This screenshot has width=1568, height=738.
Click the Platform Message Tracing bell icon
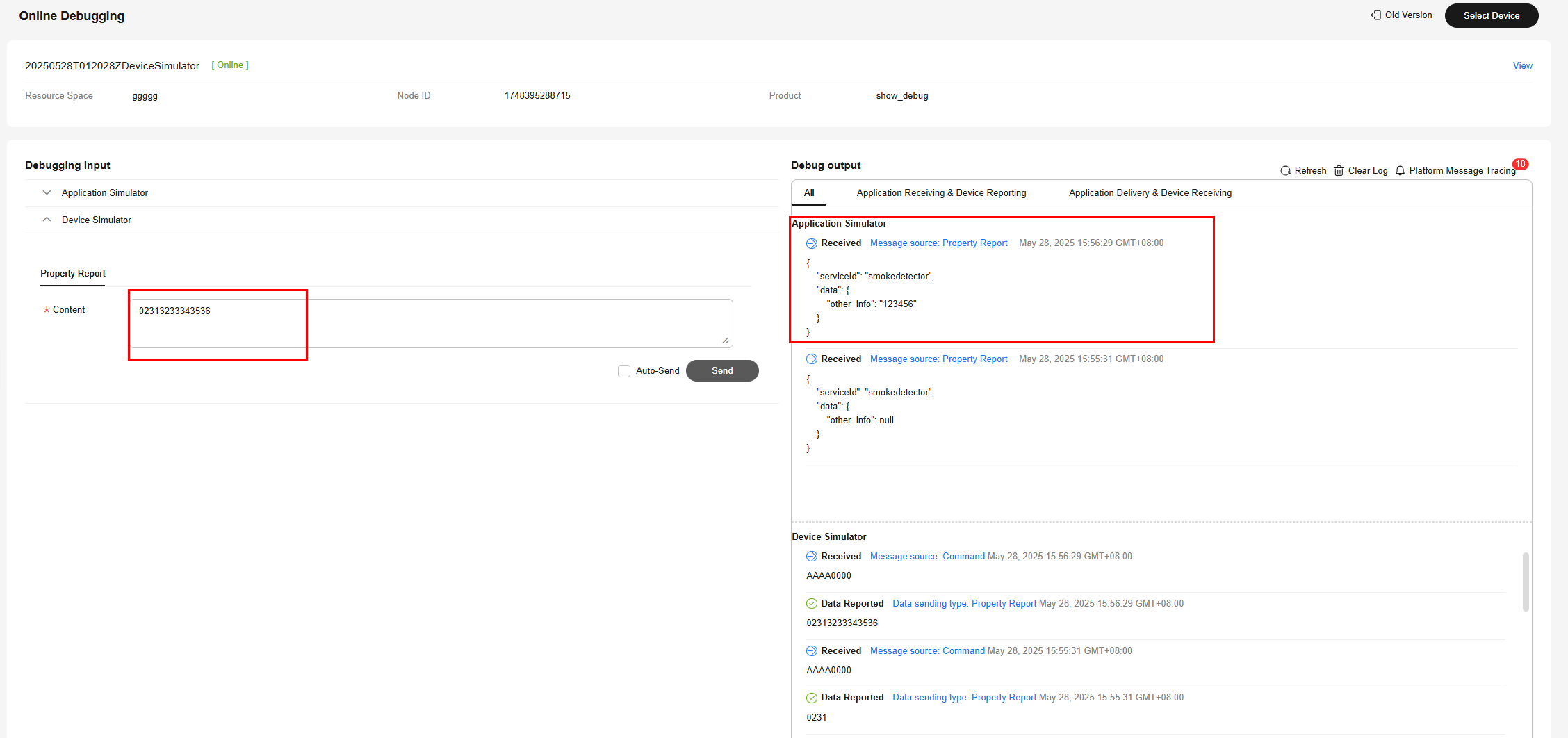1400,171
